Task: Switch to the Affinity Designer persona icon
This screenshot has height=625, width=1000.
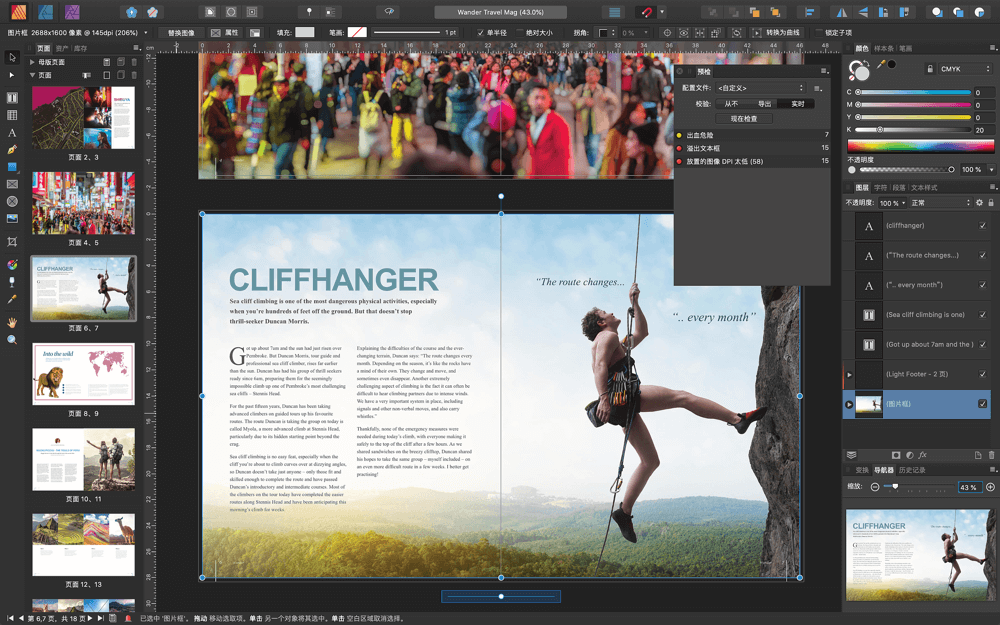Action: coord(45,11)
